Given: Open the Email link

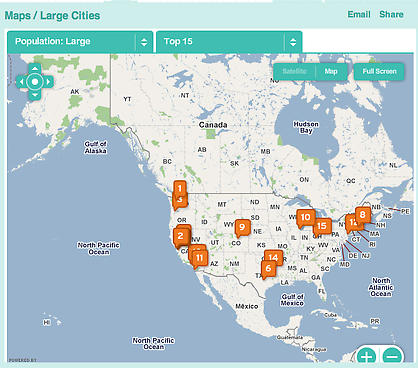Looking at the screenshot, I should [x=359, y=14].
